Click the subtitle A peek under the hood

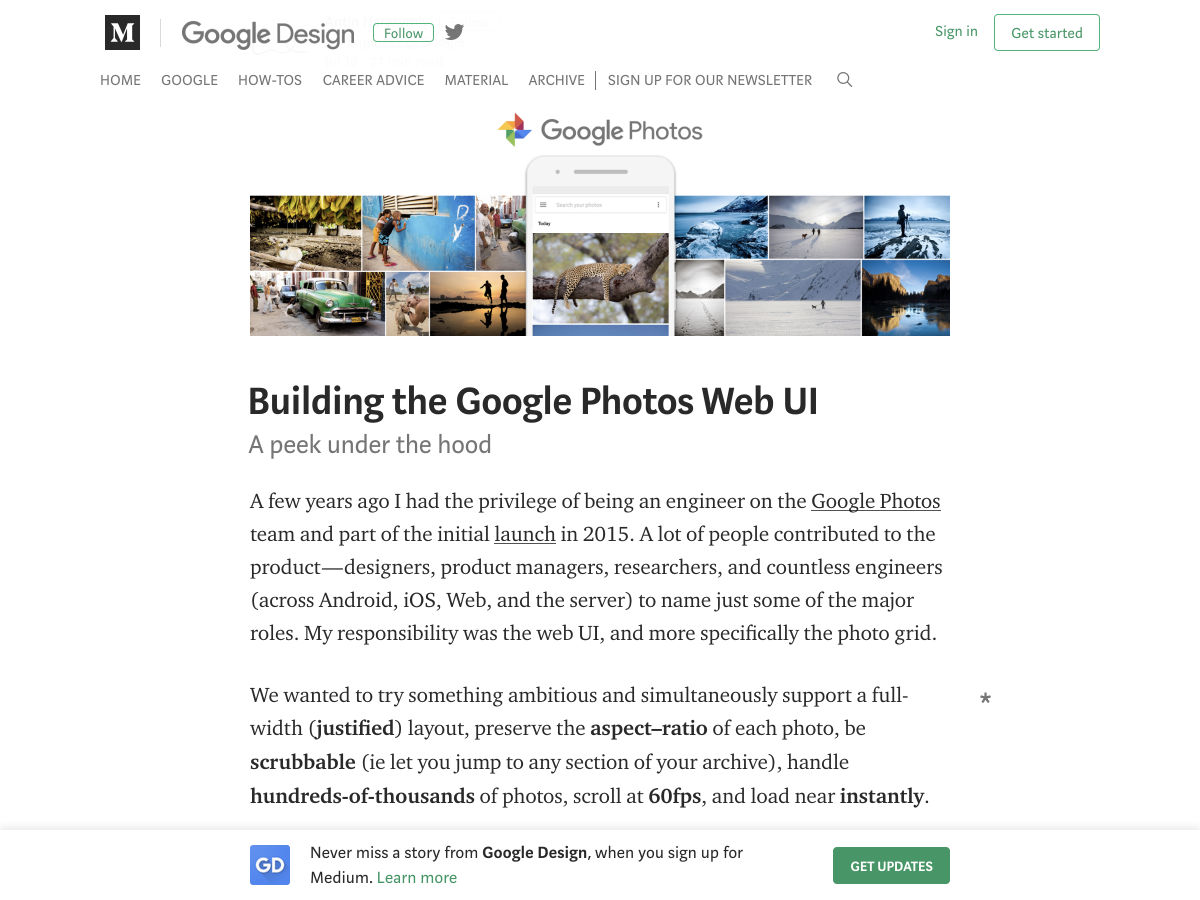click(x=370, y=445)
